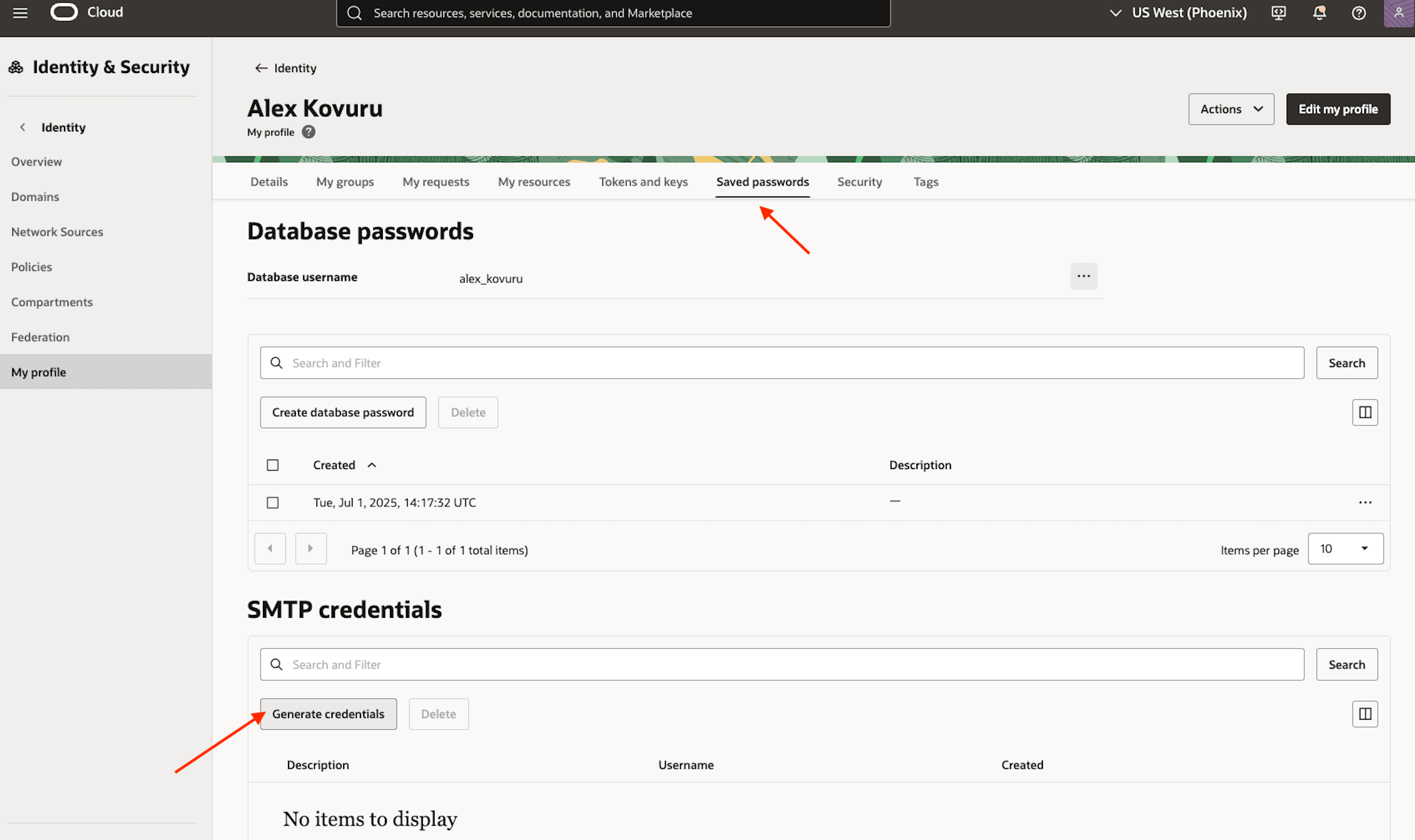Check the Jul 1, 2025 password row checkbox
Screen dimensions: 1415x840
272,502
